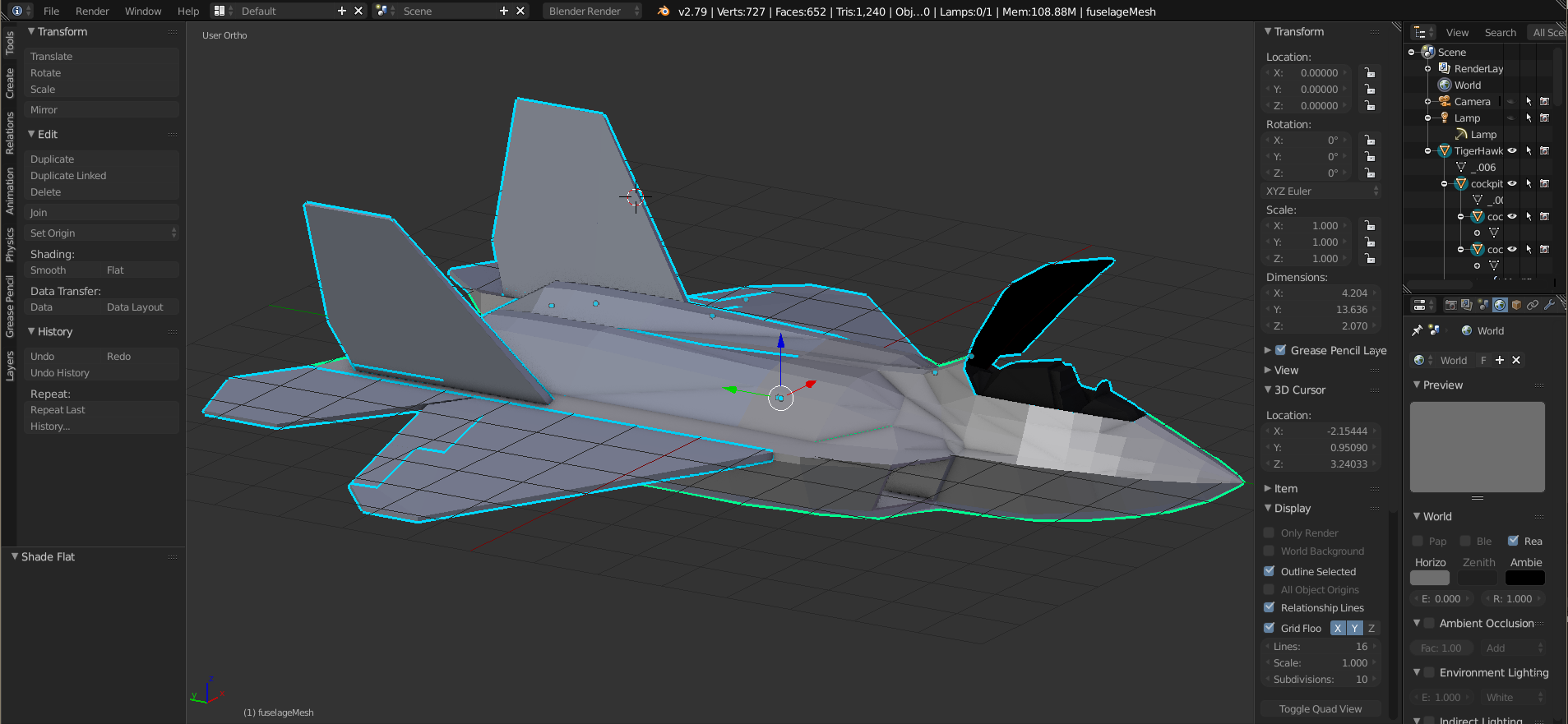
Task: Toggle render camera icon for TigerHawk row
Action: [x=1545, y=150]
